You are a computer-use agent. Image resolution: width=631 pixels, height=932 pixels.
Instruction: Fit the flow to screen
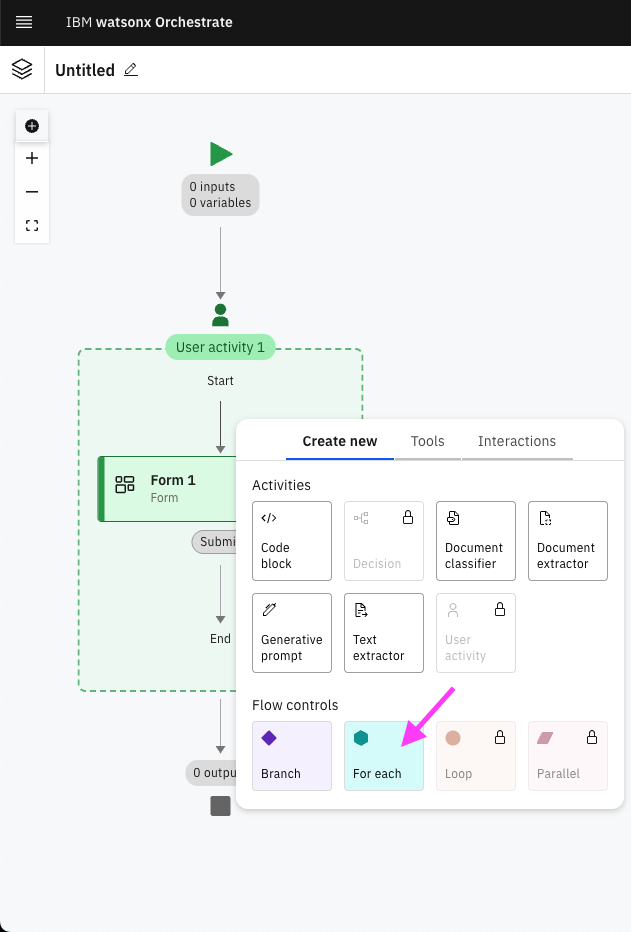coord(32,226)
